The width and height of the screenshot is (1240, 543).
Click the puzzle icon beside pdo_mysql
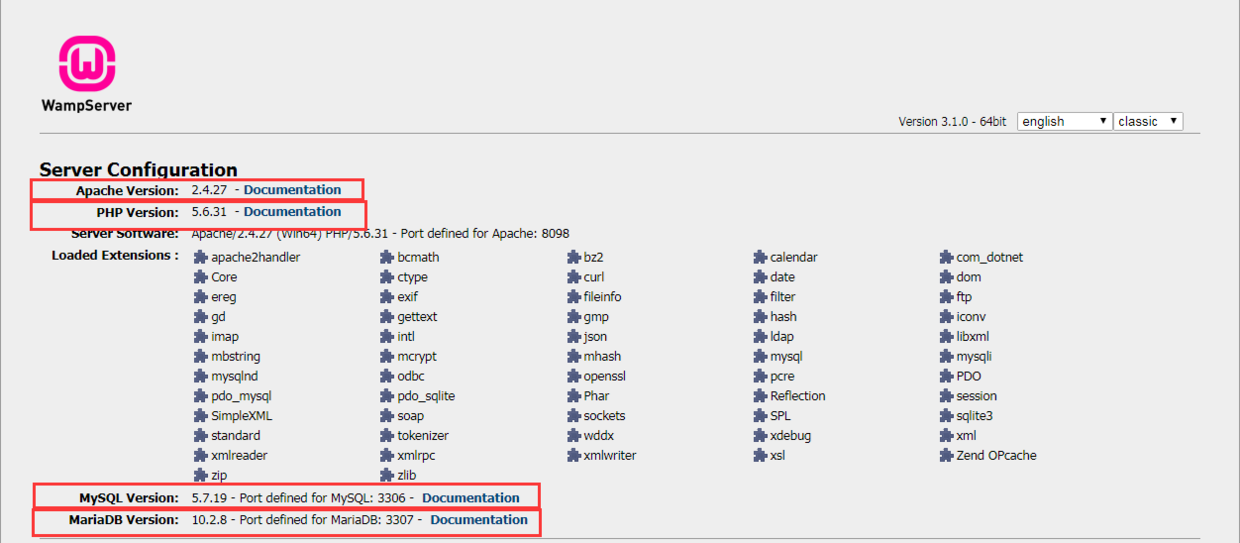(201, 396)
